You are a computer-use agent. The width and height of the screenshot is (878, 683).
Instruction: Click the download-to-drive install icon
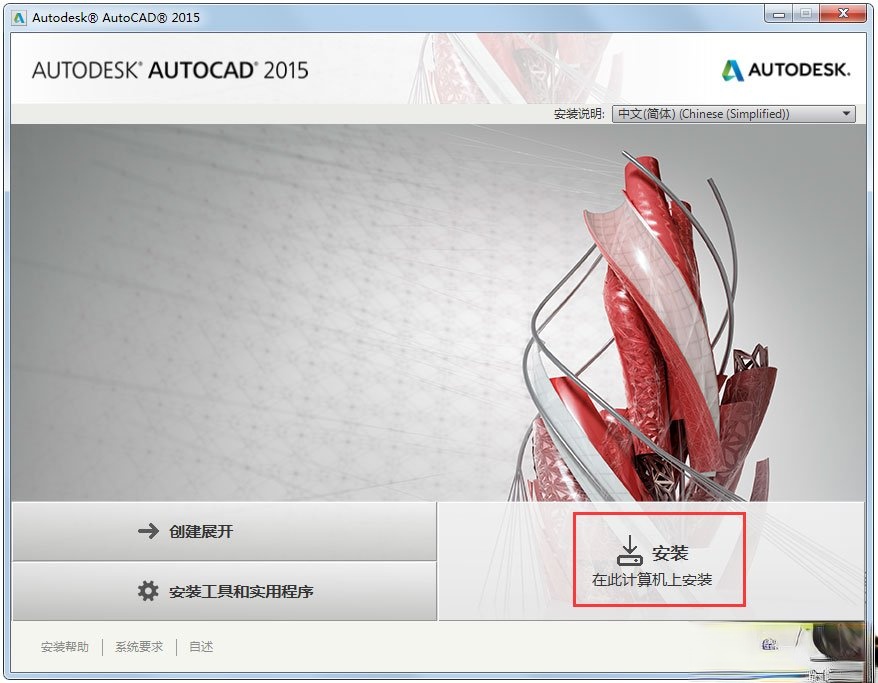(x=630, y=551)
